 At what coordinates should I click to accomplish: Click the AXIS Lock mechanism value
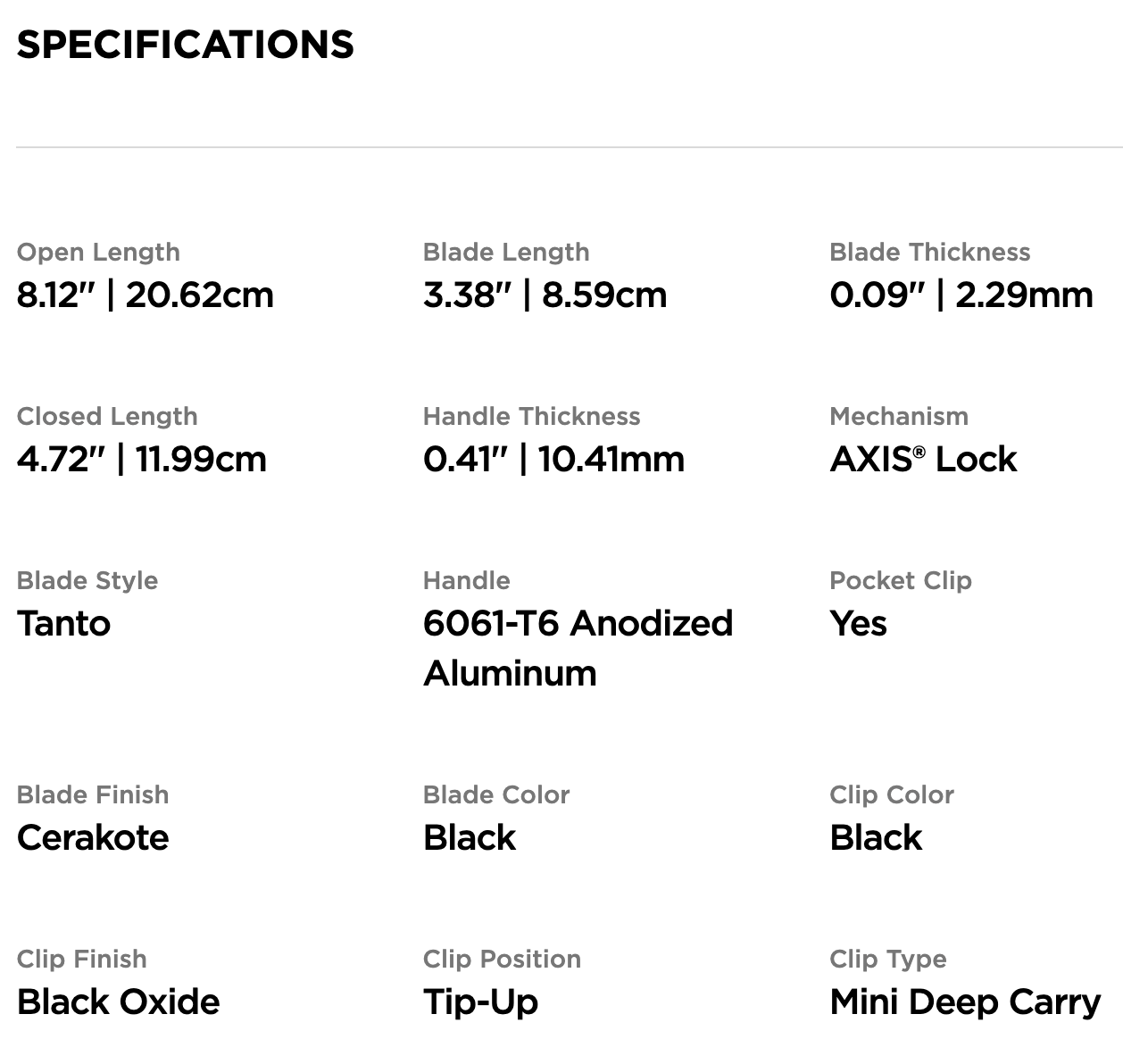tap(924, 459)
